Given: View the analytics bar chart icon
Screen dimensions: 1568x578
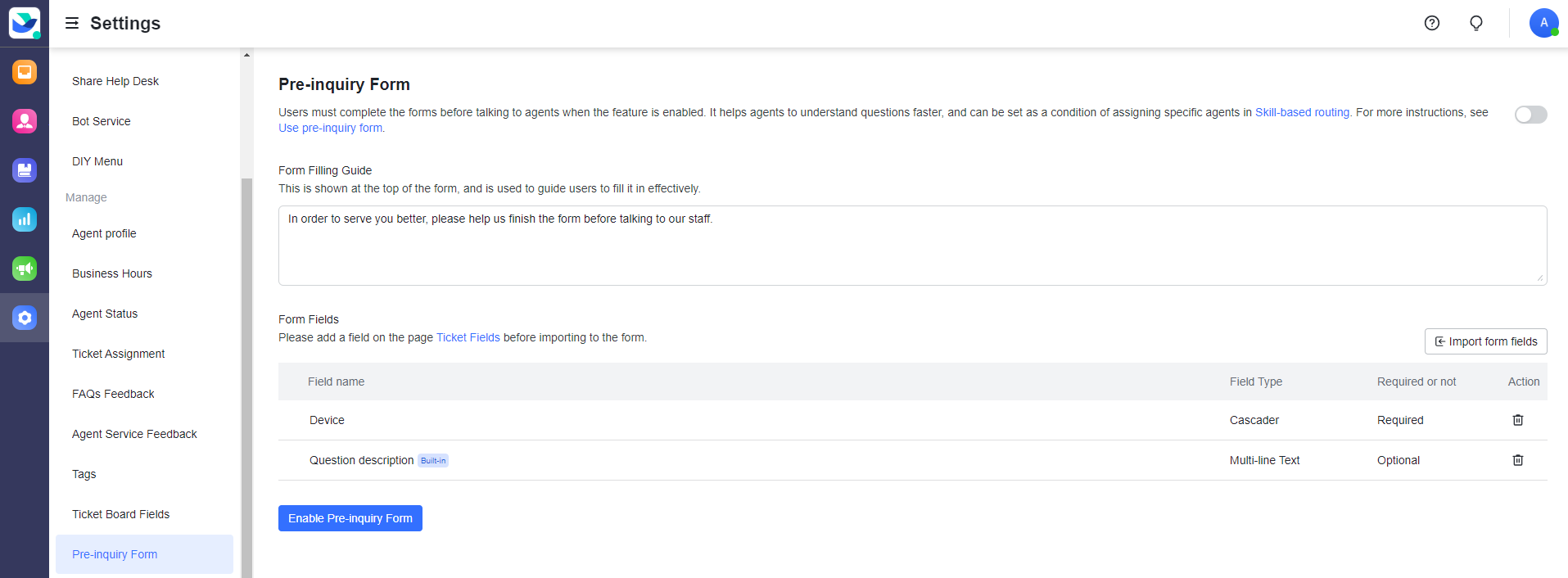Looking at the screenshot, I should (x=24, y=219).
